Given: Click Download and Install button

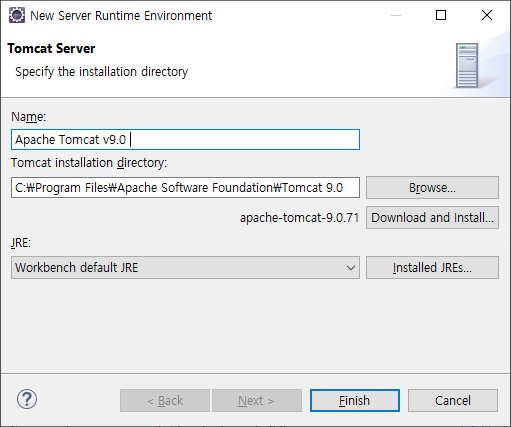Looking at the screenshot, I should point(432,218).
